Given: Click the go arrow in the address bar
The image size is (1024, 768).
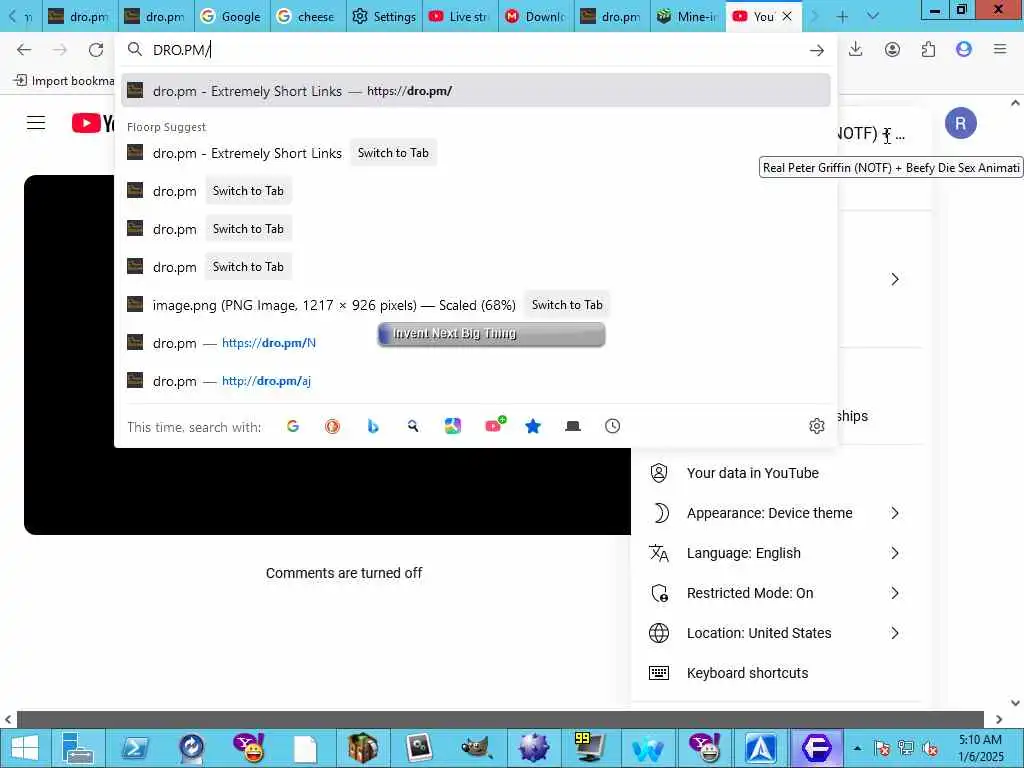Looking at the screenshot, I should tap(816, 50).
